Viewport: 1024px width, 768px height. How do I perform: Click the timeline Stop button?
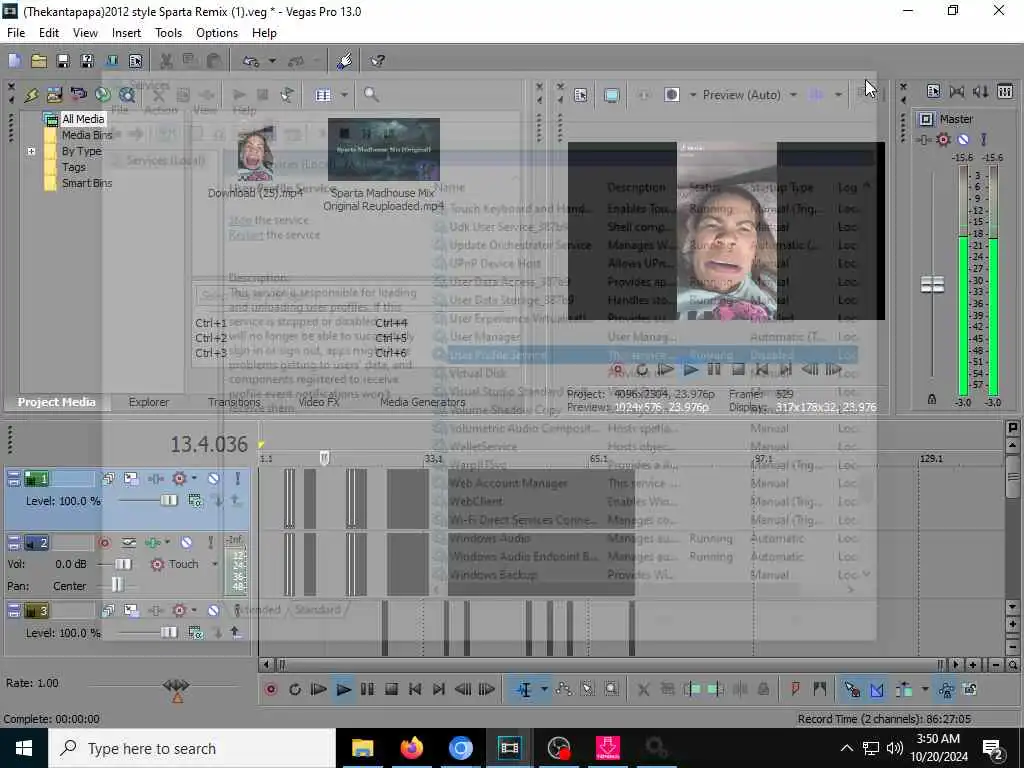391,690
